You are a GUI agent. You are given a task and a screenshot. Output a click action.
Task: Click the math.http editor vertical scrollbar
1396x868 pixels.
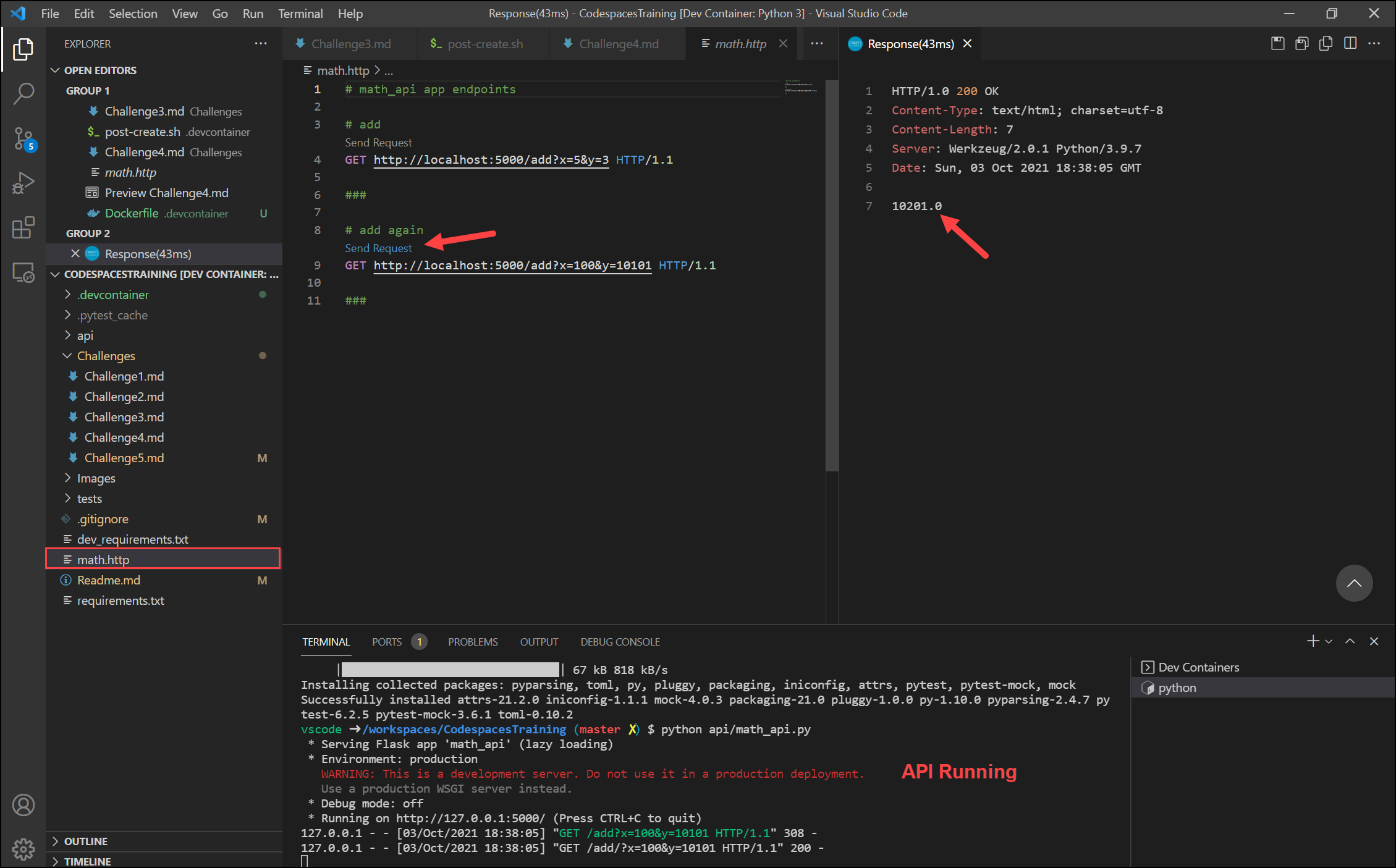tap(832, 276)
